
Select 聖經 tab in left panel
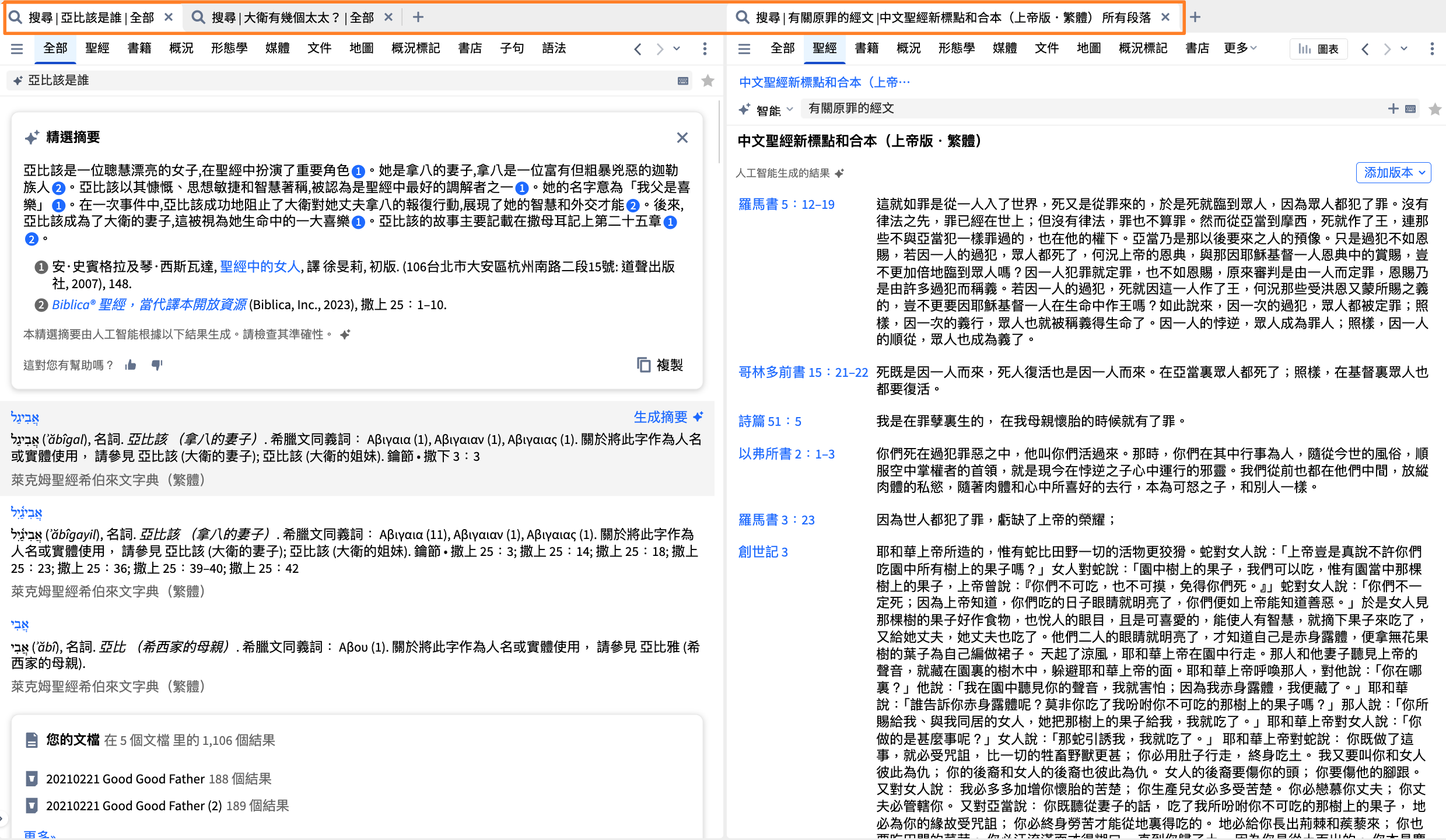(97, 48)
